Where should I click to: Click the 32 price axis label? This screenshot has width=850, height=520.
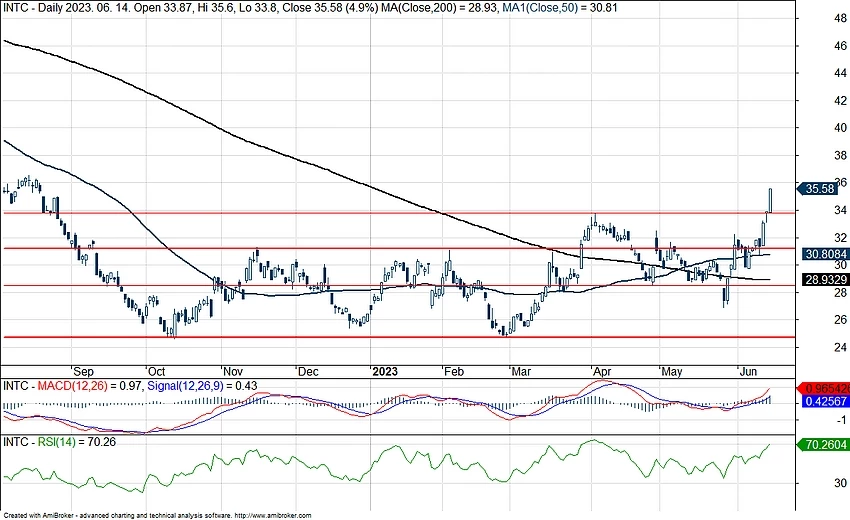pyautogui.click(x=840, y=237)
